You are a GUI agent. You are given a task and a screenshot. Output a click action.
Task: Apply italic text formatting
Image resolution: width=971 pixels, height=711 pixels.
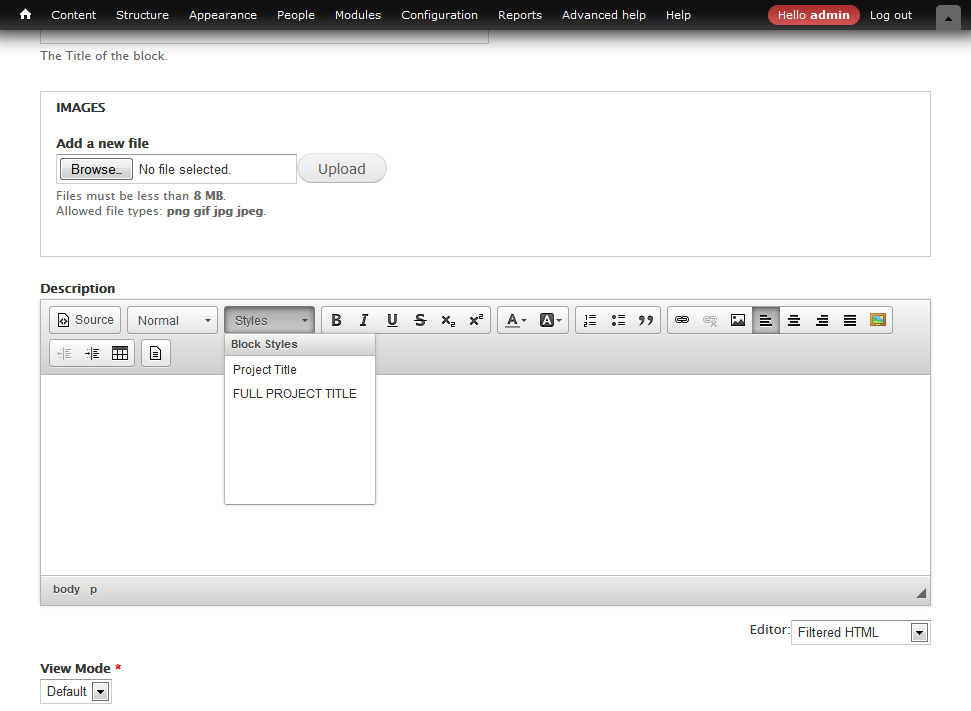[x=364, y=320]
